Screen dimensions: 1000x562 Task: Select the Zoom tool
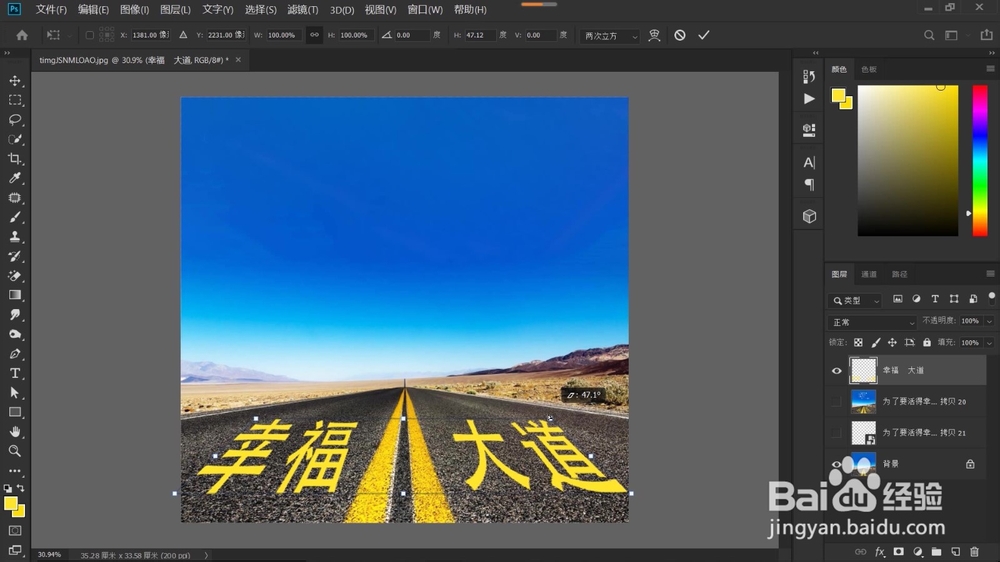pos(15,451)
